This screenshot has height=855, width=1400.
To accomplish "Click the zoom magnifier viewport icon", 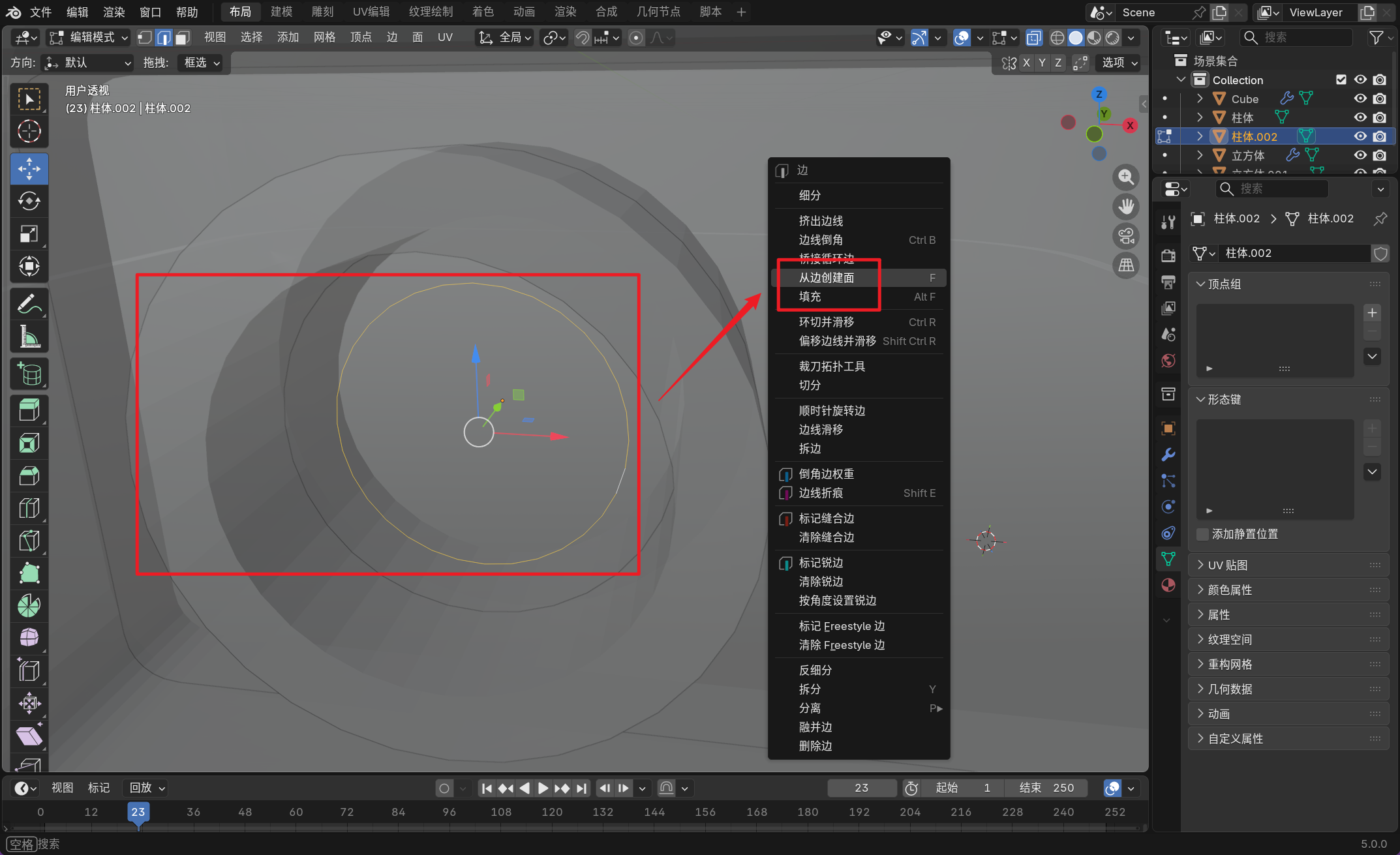I will [1126, 177].
